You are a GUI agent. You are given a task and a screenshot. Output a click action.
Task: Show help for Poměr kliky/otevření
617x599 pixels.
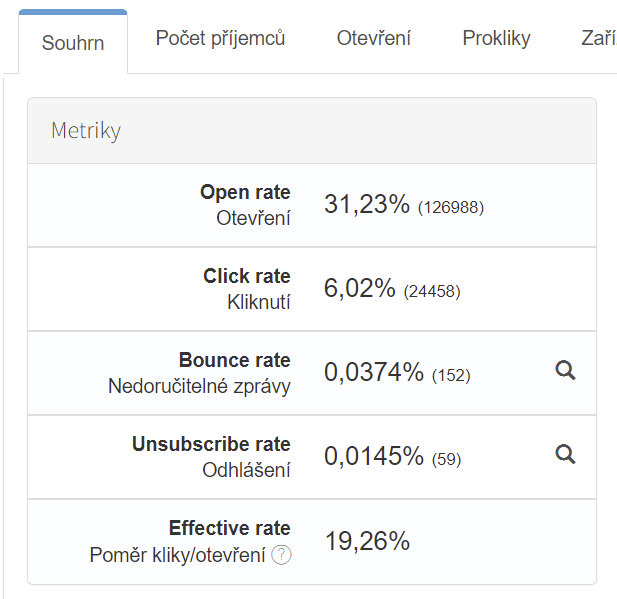tap(282, 555)
